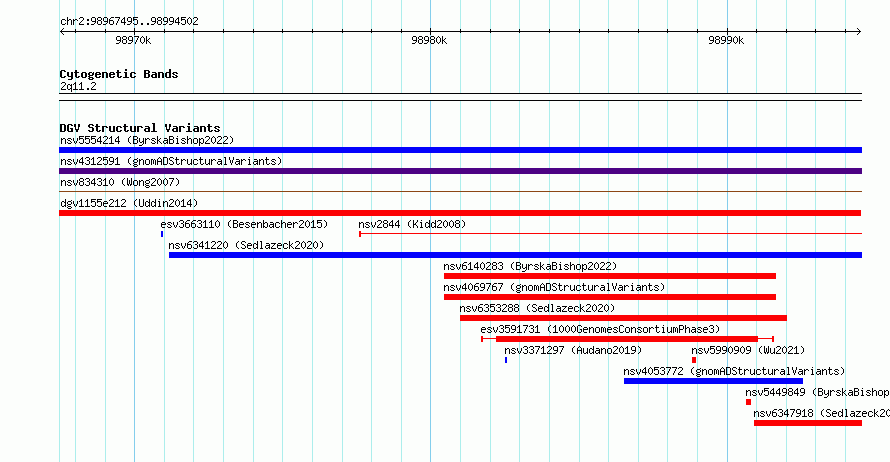This screenshot has width=890, height=462.
Task: Open the esv3663110 (Besenbacher2015) label
Action: (244, 224)
